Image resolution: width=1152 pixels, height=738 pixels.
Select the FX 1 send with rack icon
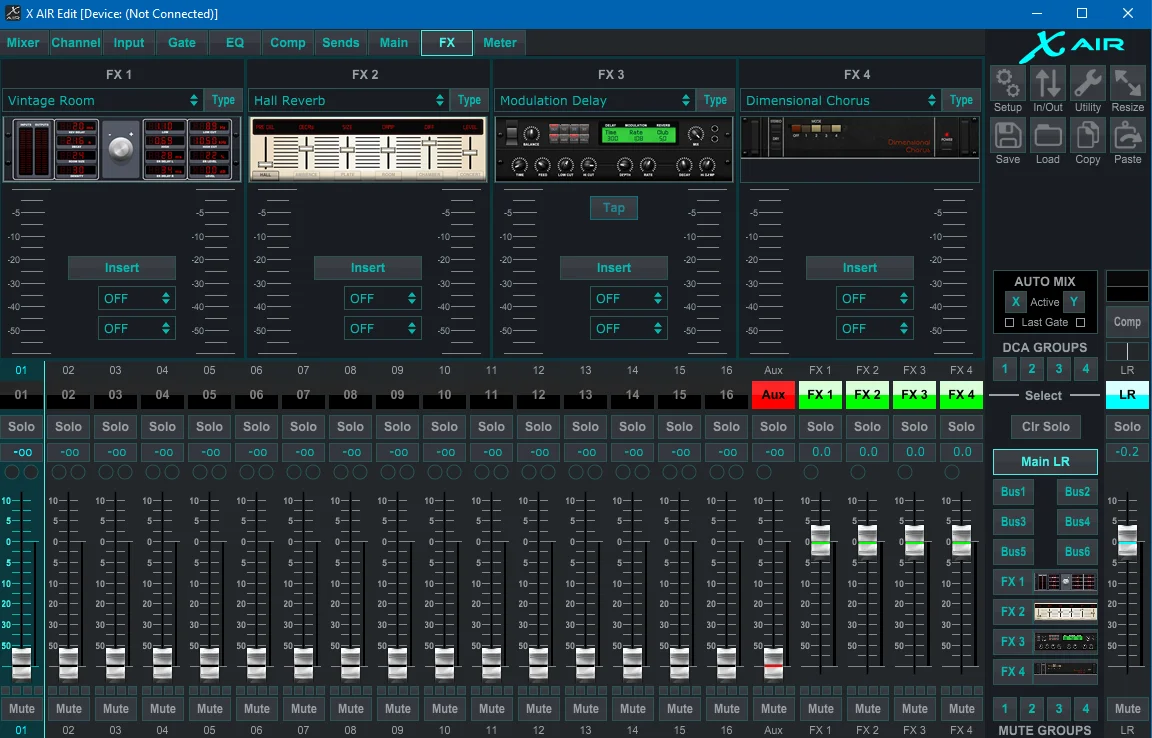click(1045, 581)
